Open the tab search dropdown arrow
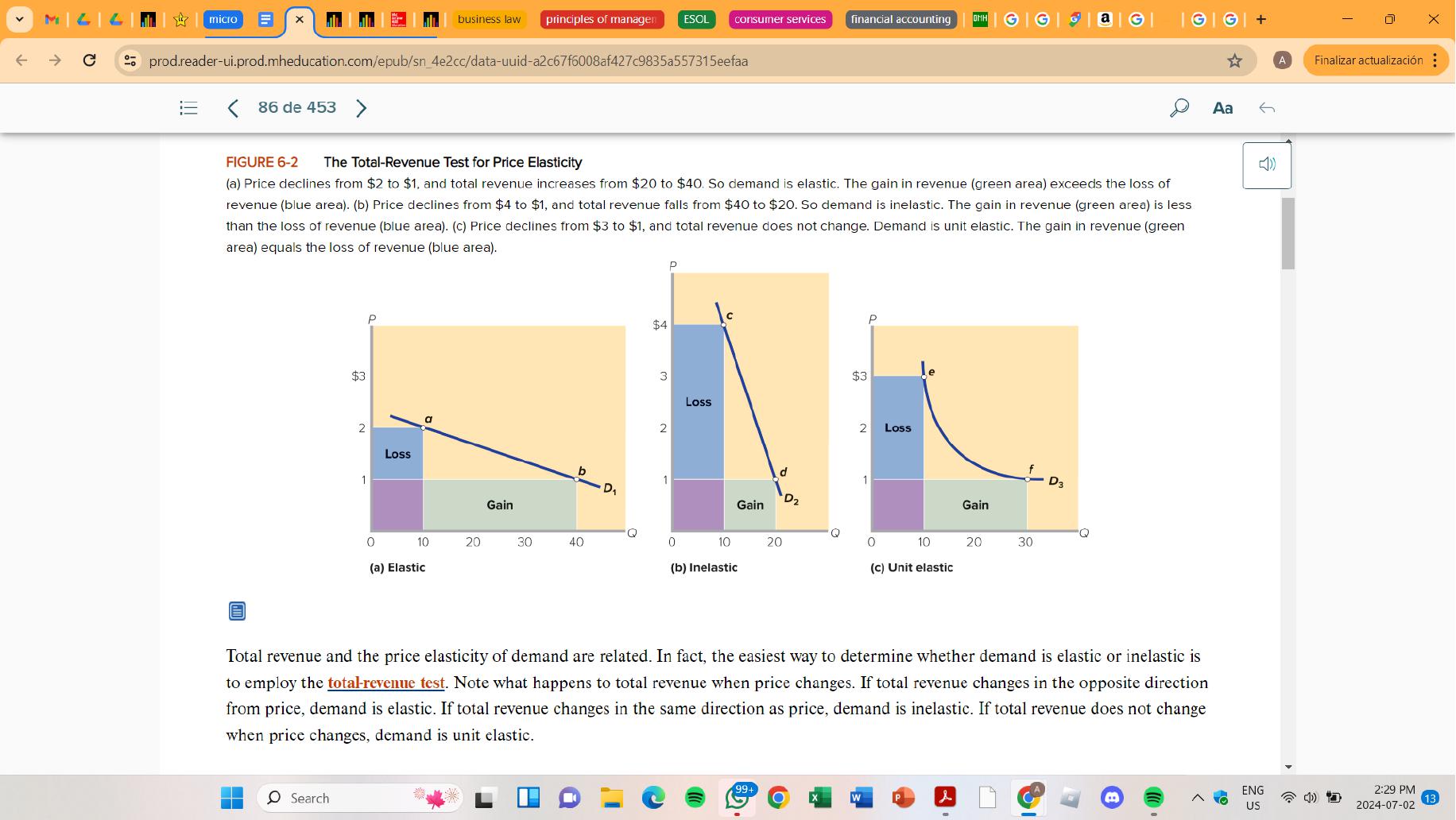The width and height of the screenshot is (1456, 820). pos(20,19)
